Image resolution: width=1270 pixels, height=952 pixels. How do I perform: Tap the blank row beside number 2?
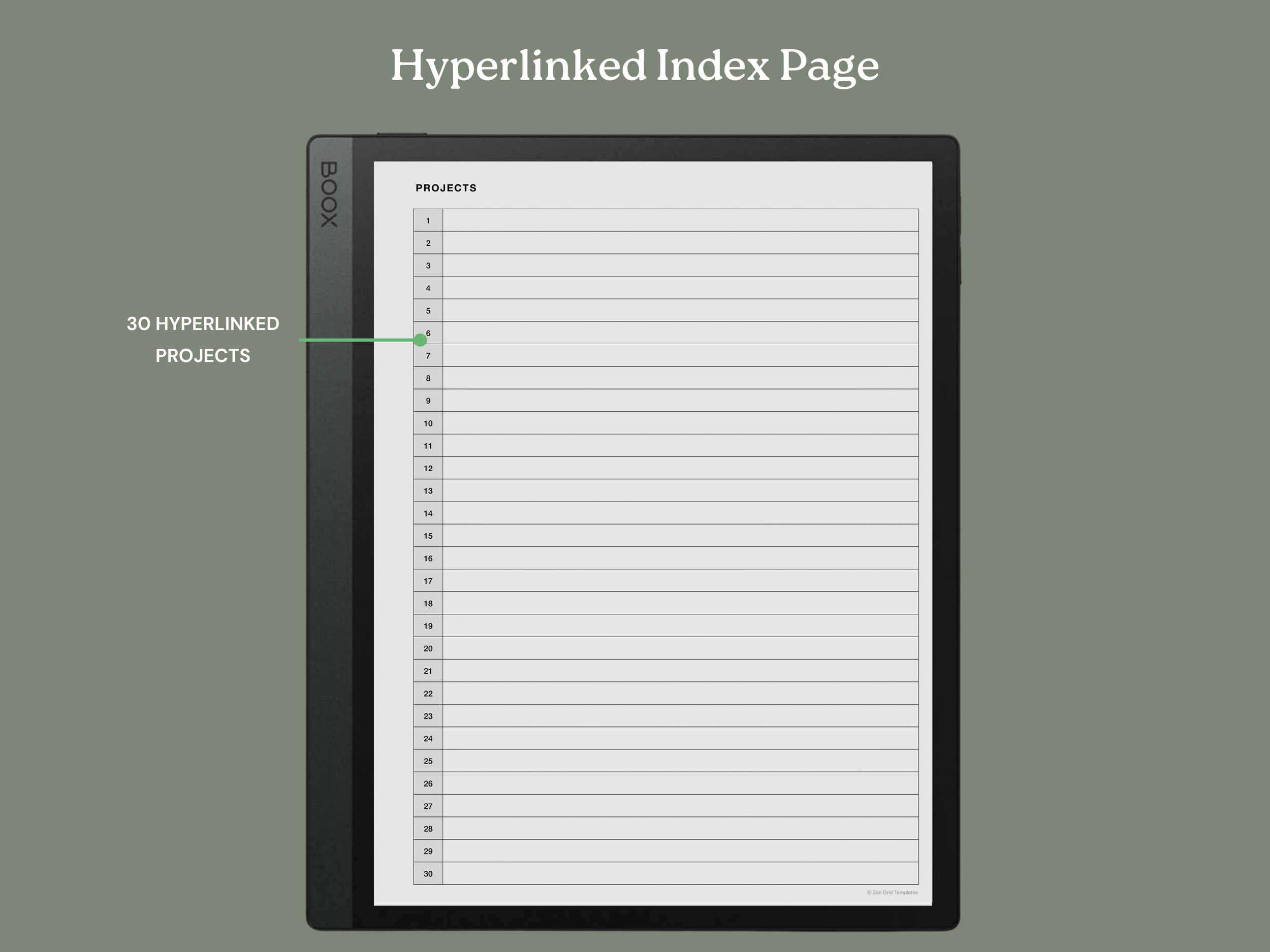click(x=680, y=243)
